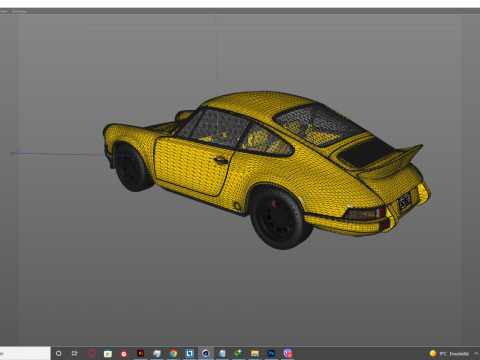Click the Windows taskbar search box
This screenshot has width=480, height=360.
(x=25, y=353)
